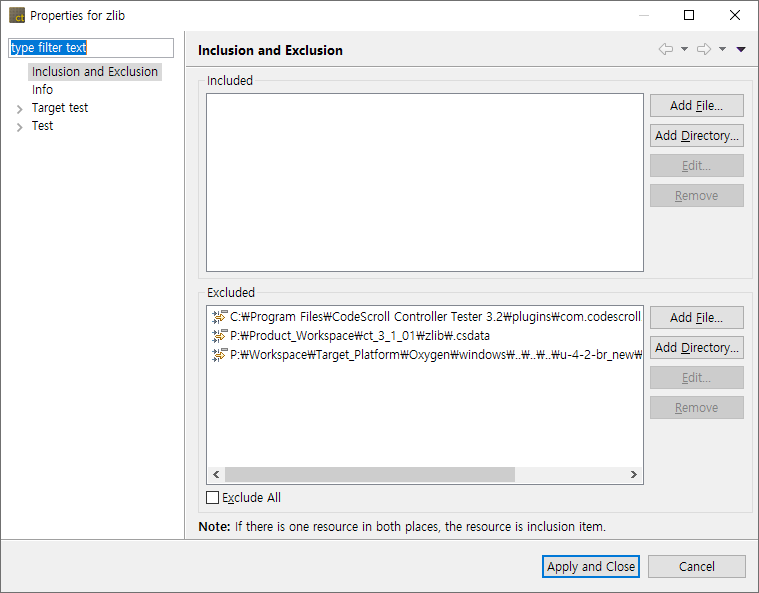Click the Apply and Close button
This screenshot has width=759, height=593.
[x=591, y=566]
